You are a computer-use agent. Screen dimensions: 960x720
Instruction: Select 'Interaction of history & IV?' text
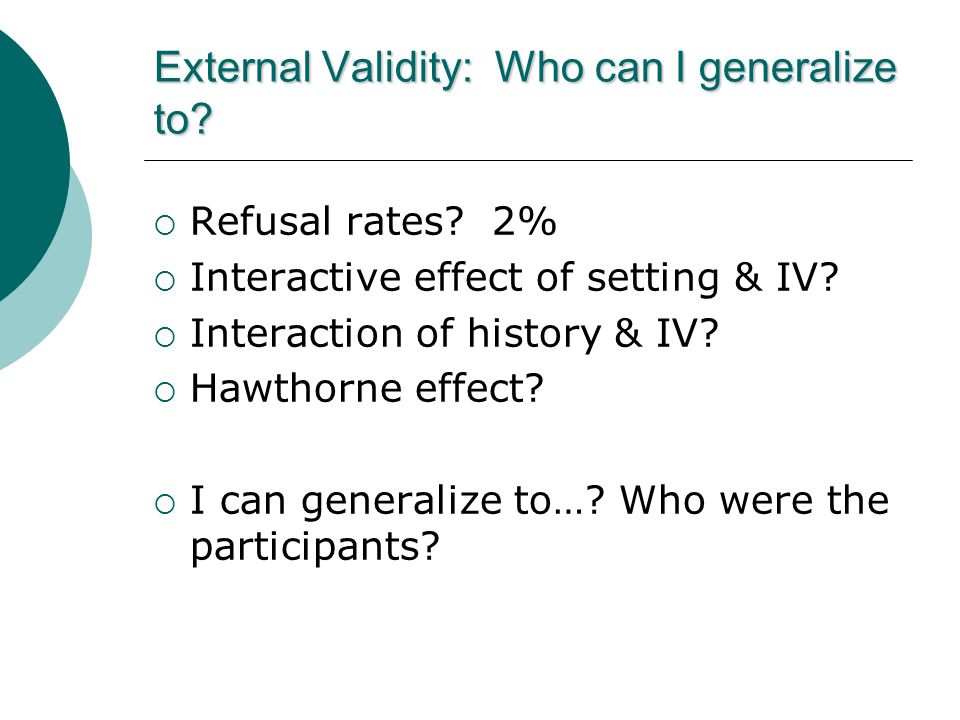coord(454,334)
